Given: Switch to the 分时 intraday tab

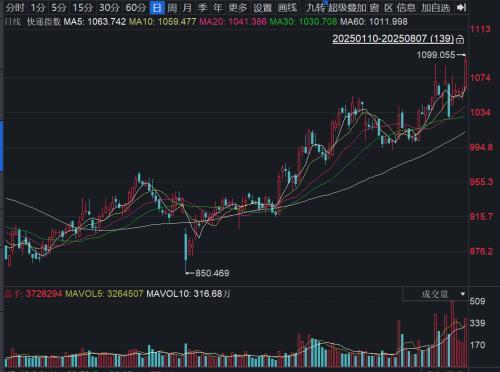Looking at the screenshot, I should click(x=15, y=7).
